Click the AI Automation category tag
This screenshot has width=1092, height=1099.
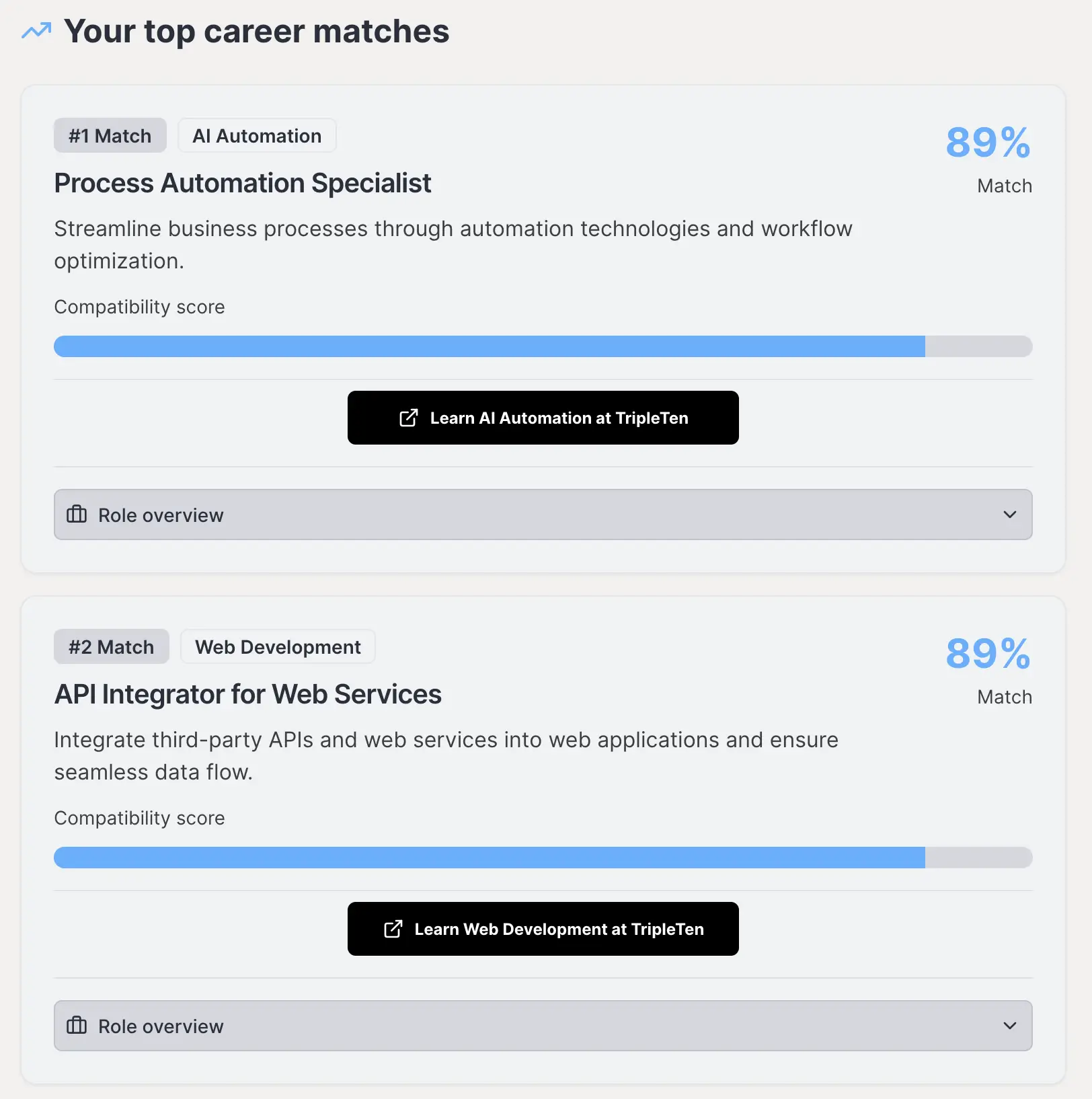coord(257,136)
